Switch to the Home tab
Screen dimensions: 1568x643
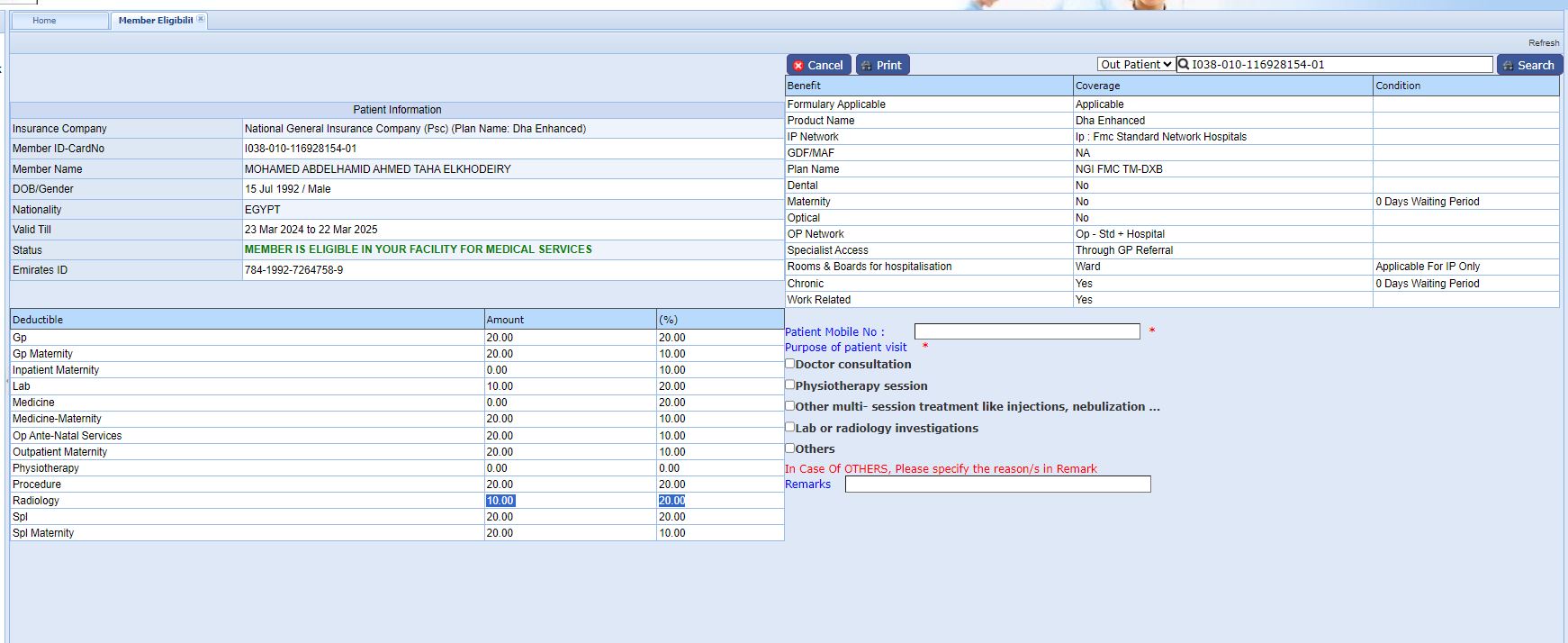point(45,21)
